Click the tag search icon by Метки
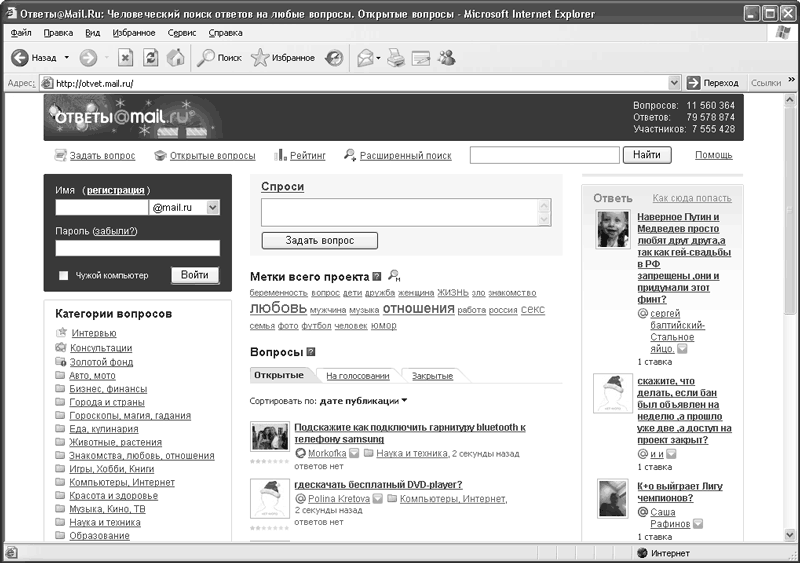The image size is (800, 563). (394, 276)
